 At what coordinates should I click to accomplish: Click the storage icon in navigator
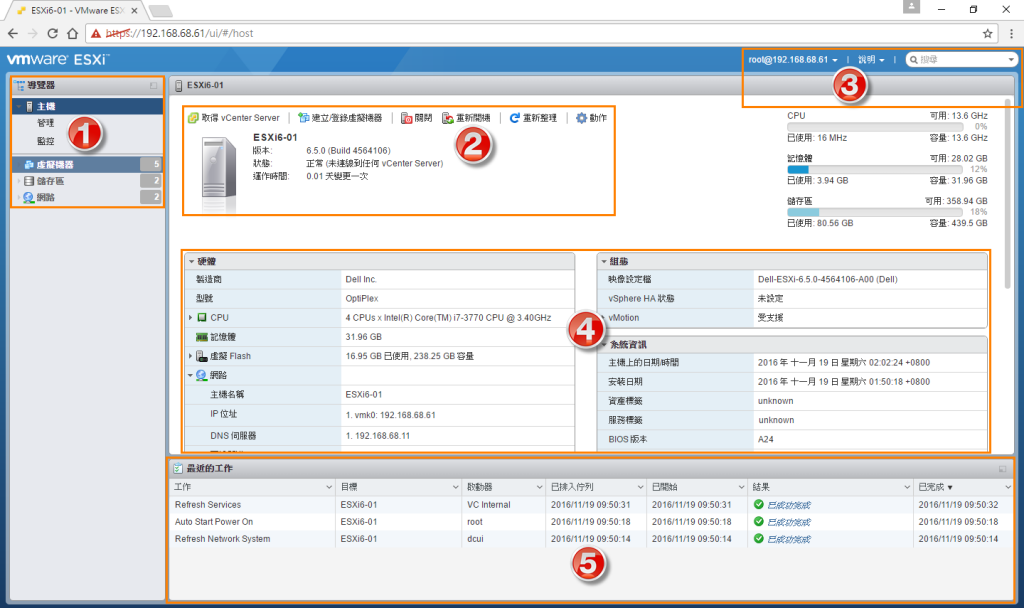pyautogui.click(x=29, y=181)
